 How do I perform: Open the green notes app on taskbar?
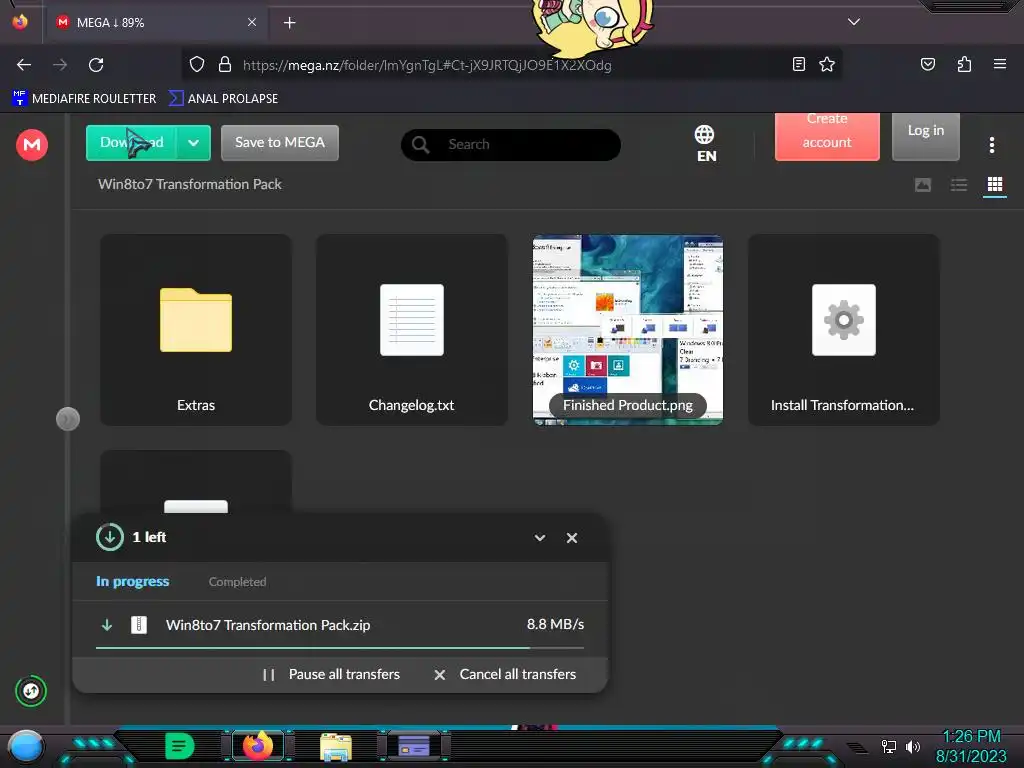tap(180, 746)
